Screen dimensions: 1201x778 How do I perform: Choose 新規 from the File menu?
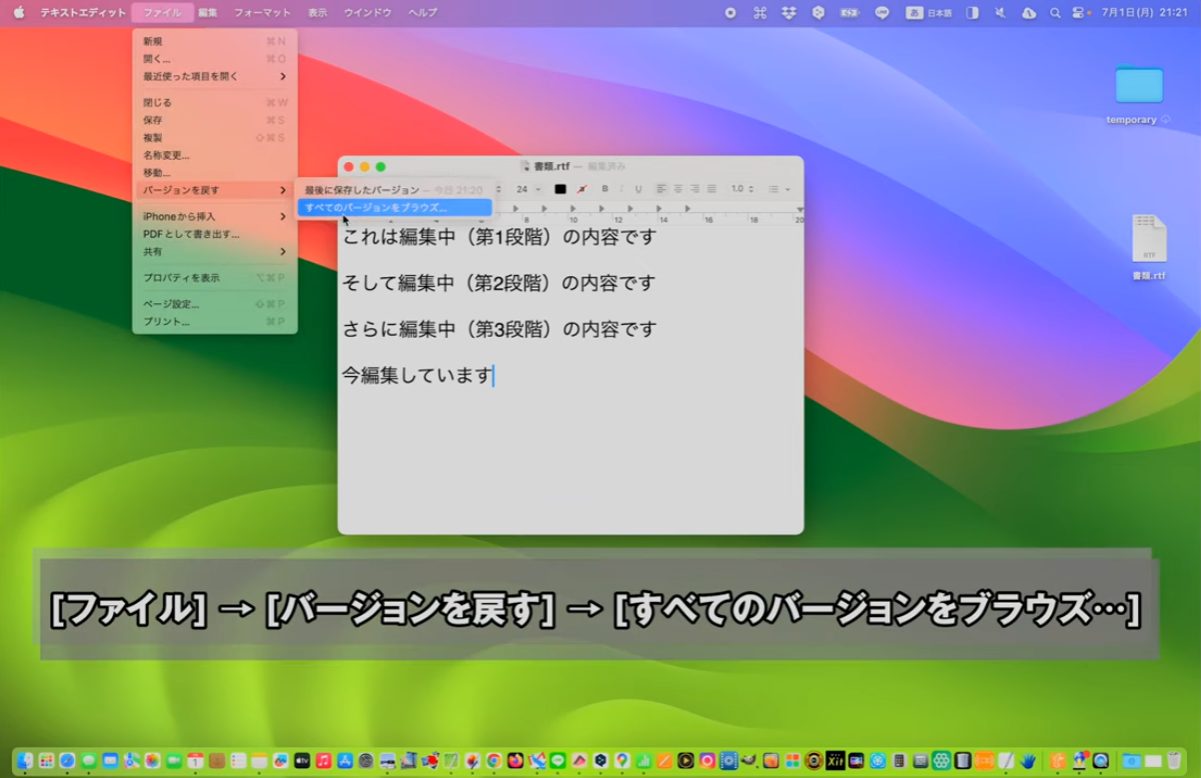coord(215,41)
